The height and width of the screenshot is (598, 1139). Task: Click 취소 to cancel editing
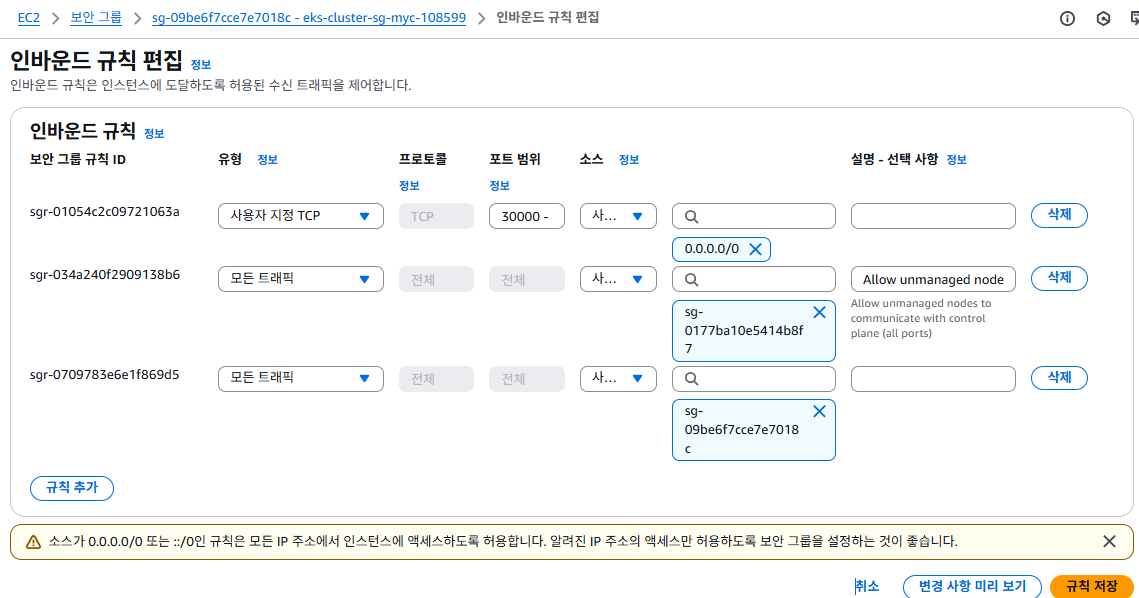[x=867, y=586]
